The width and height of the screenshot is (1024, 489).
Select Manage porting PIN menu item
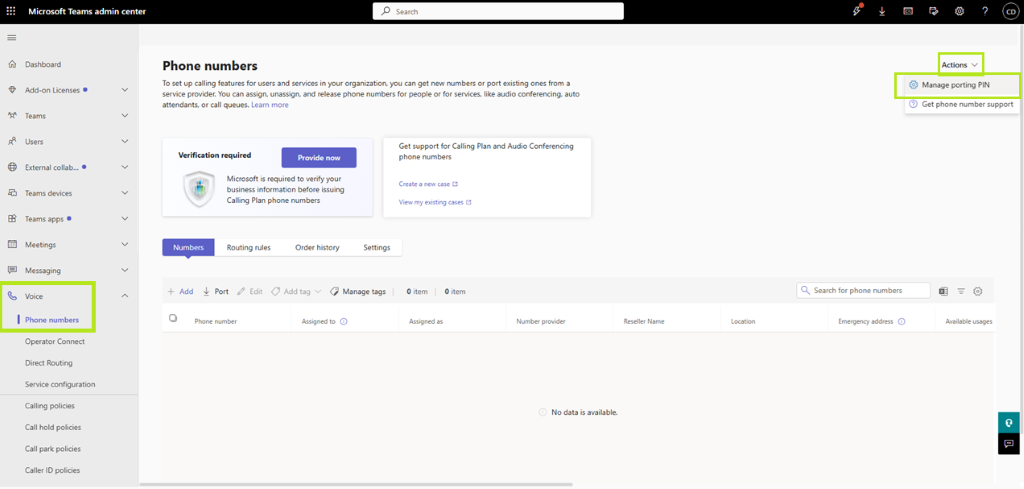point(961,85)
